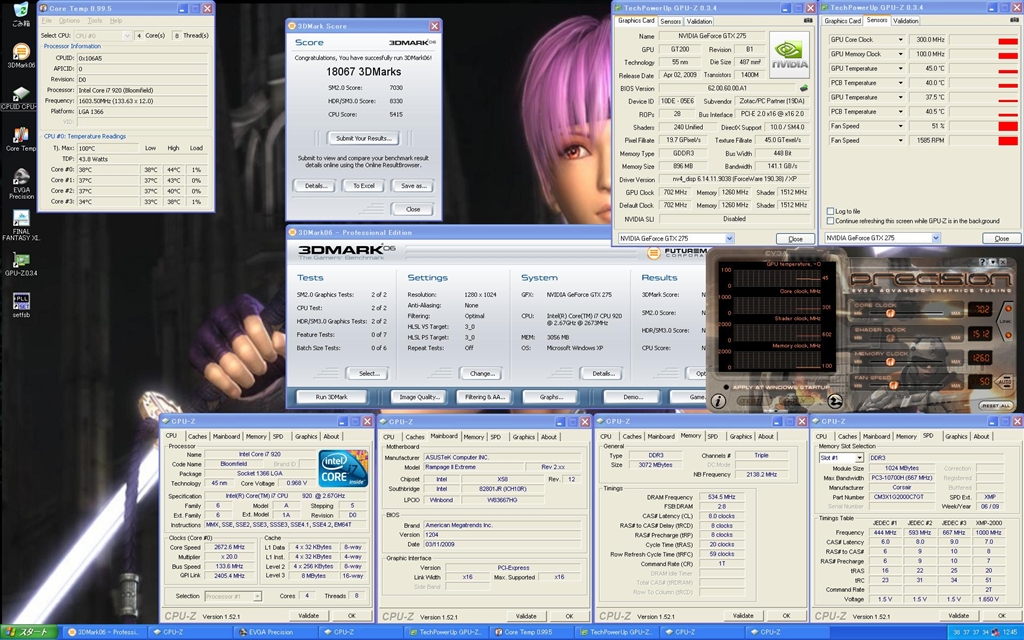Select the setfsb desktop icon
This screenshot has width=1024, height=640.
[x=20, y=300]
